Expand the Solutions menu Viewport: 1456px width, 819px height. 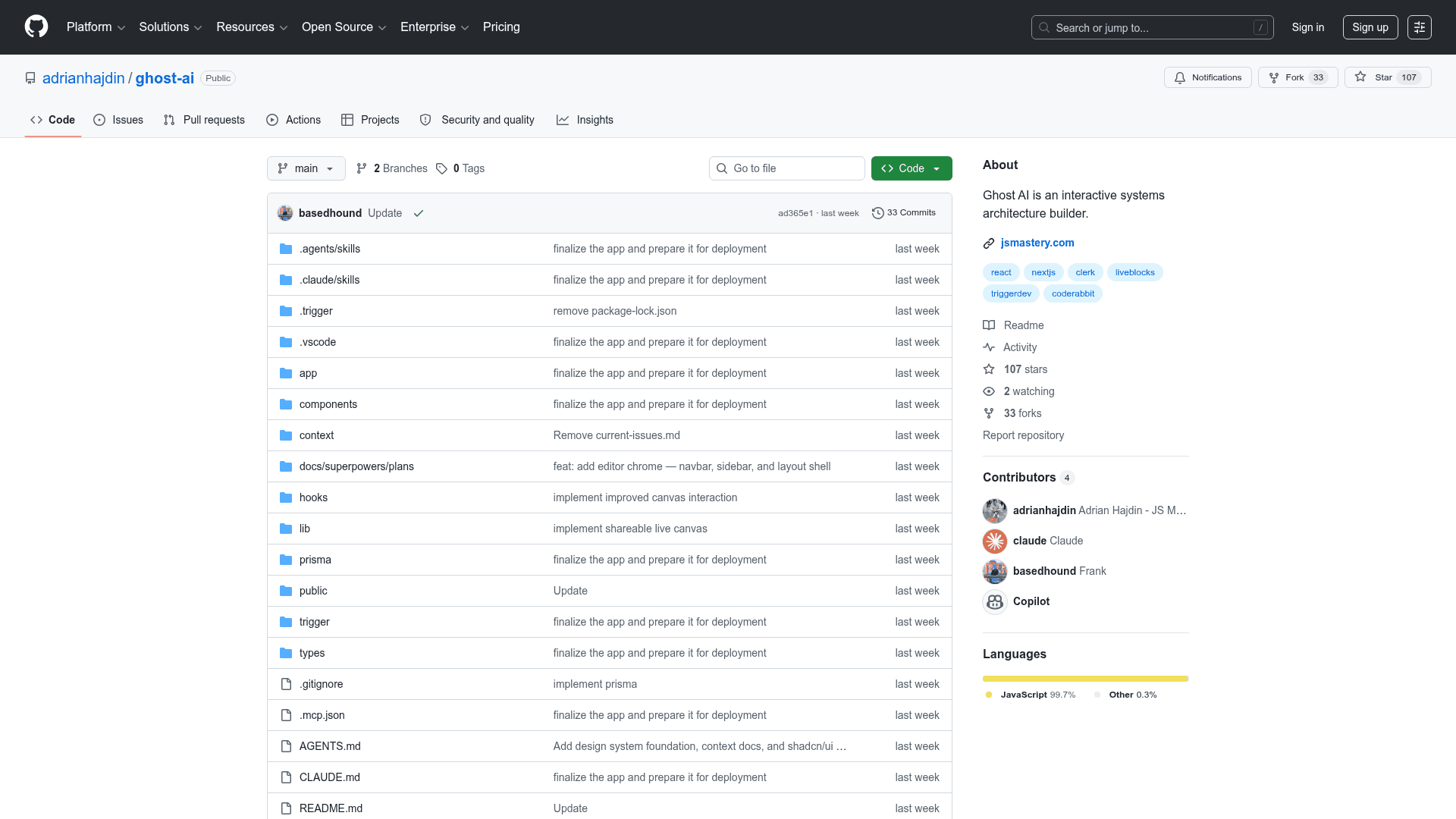point(171,27)
